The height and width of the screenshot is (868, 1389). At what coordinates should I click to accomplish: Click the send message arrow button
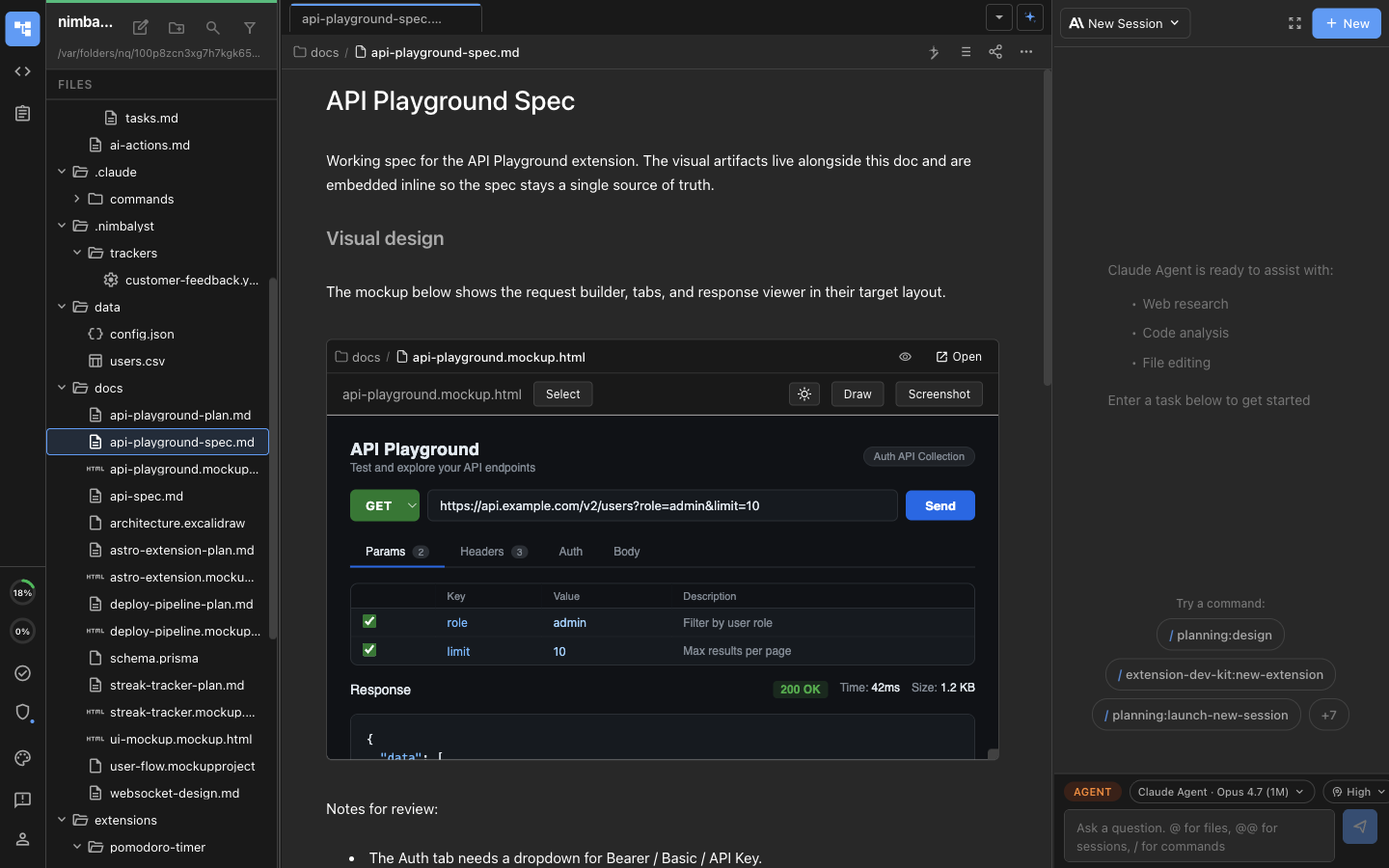point(1360,827)
